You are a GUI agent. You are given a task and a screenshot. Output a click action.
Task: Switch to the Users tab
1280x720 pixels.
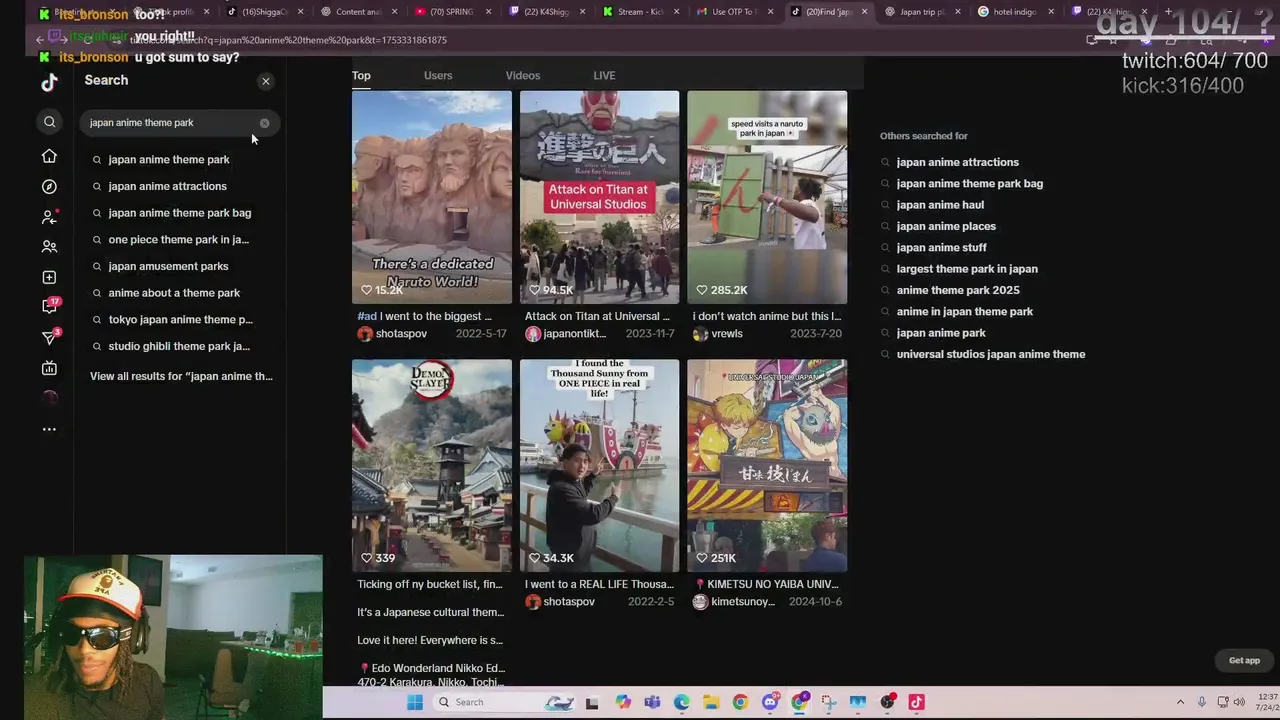pos(438,76)
